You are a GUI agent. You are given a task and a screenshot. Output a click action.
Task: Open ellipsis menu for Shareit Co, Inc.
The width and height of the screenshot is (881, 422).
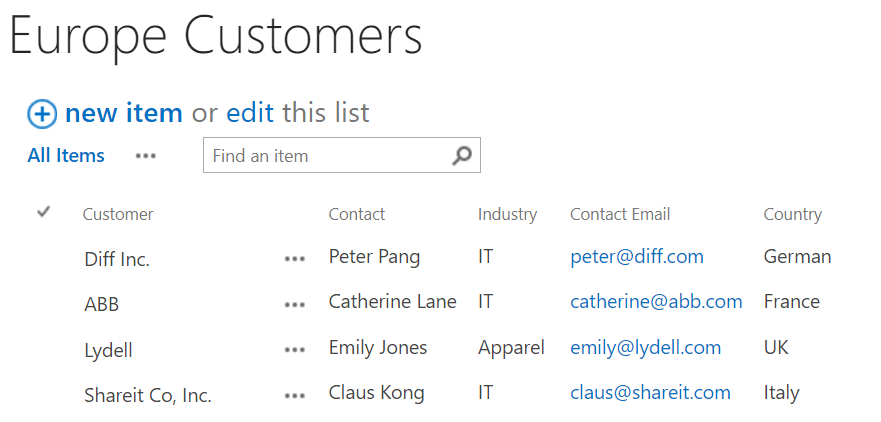294,395
